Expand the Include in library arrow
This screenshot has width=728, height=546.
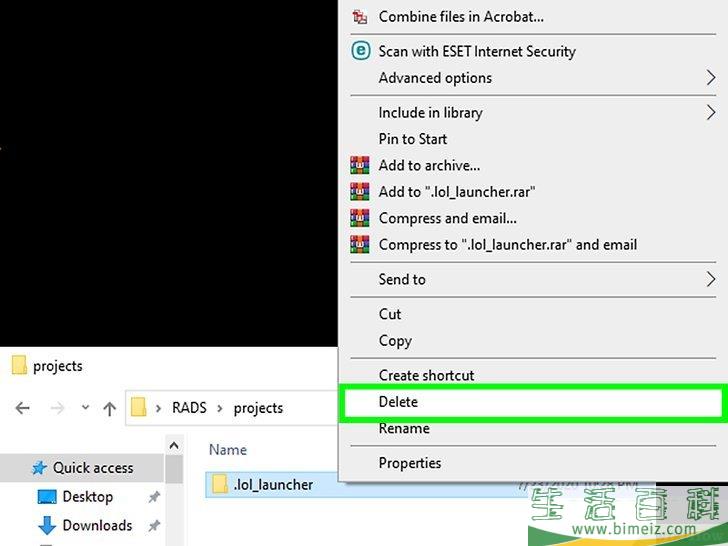pyautogui.click(x=711, y=112)
